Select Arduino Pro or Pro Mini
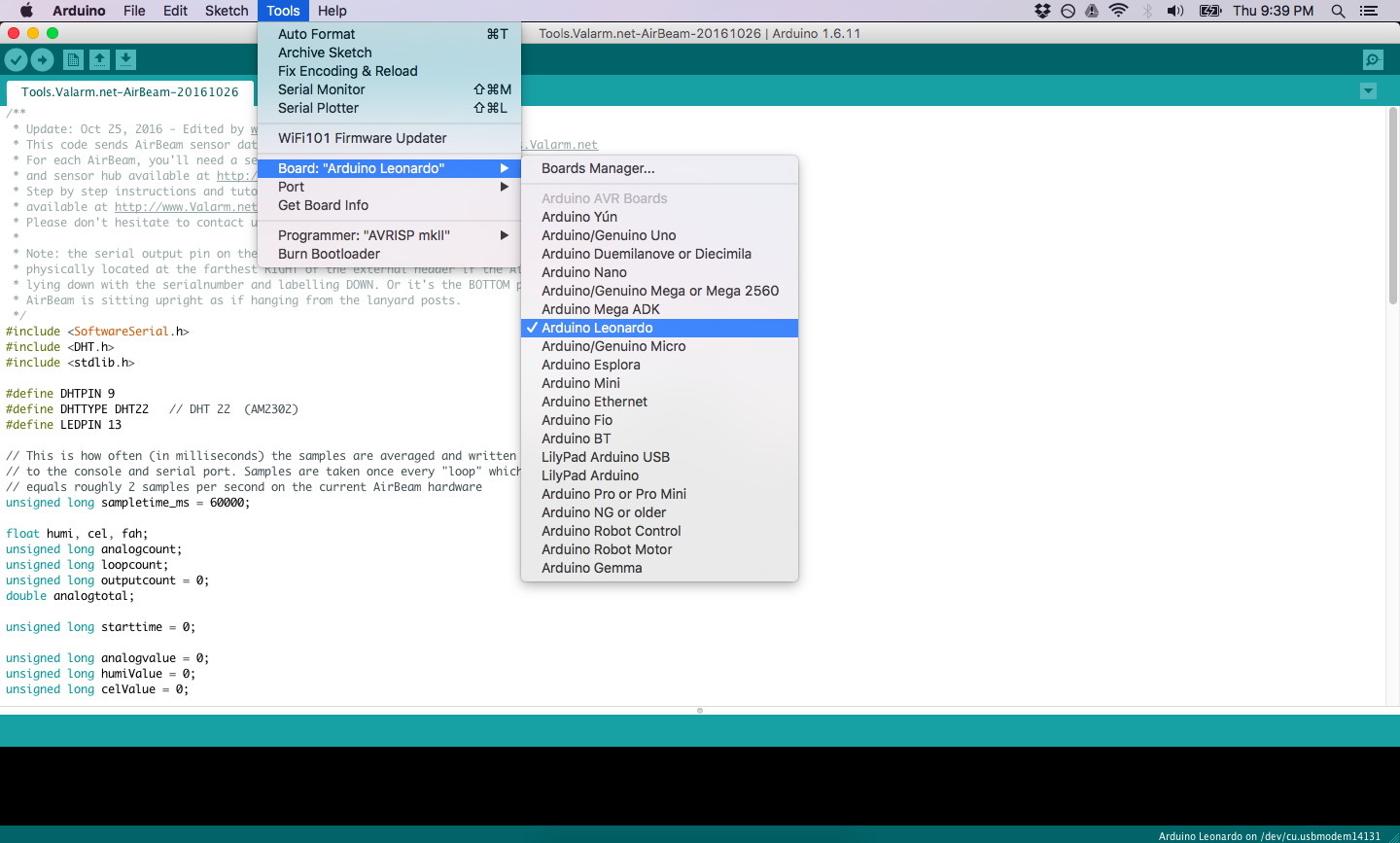The image size is (1400, 843). [659, 494]
